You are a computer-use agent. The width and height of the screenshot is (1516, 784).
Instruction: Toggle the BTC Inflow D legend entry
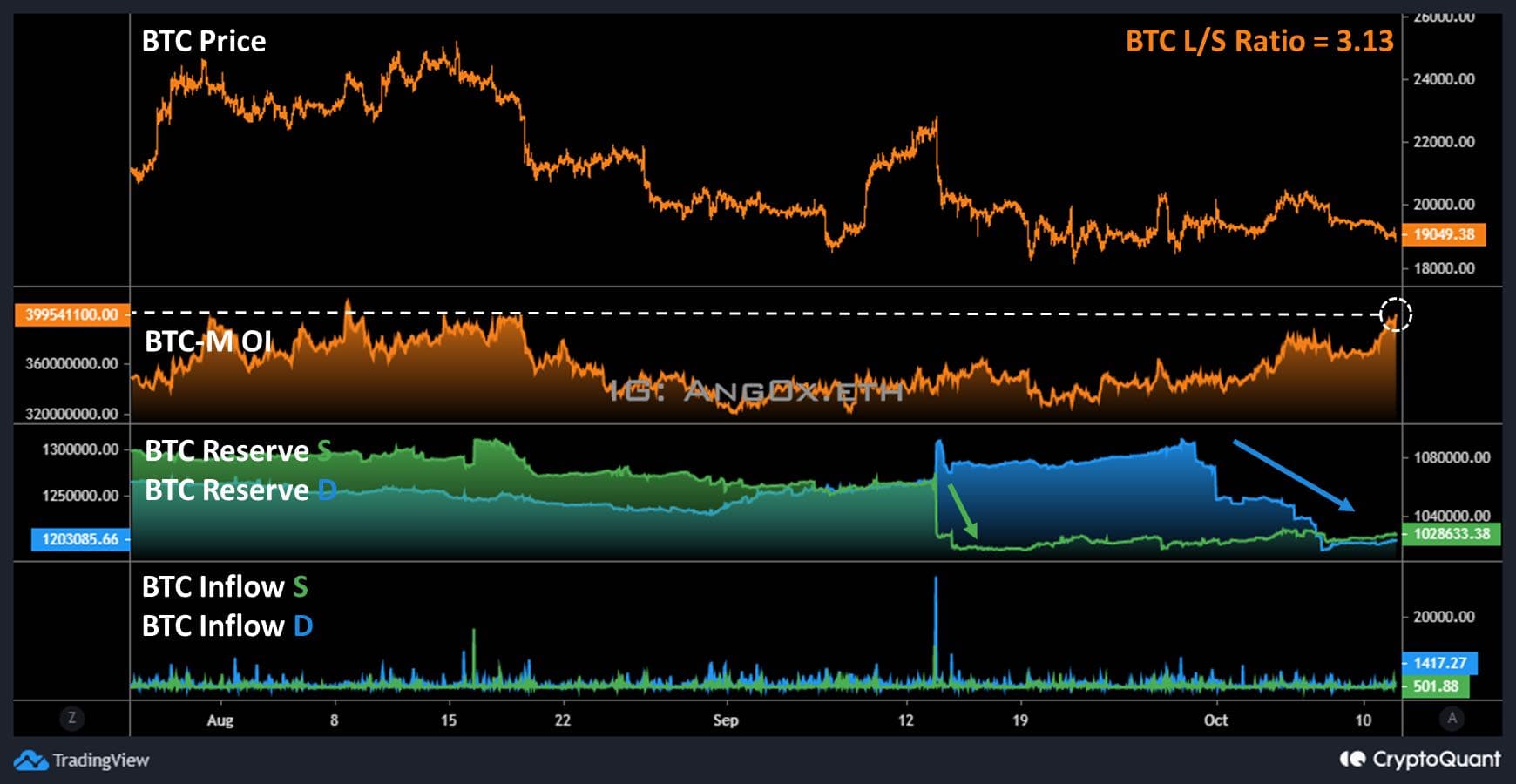[x=225, y=625]
